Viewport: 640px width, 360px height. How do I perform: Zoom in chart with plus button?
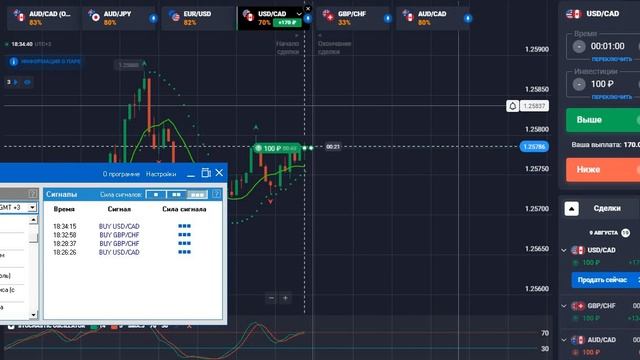(x=285, y=298)
